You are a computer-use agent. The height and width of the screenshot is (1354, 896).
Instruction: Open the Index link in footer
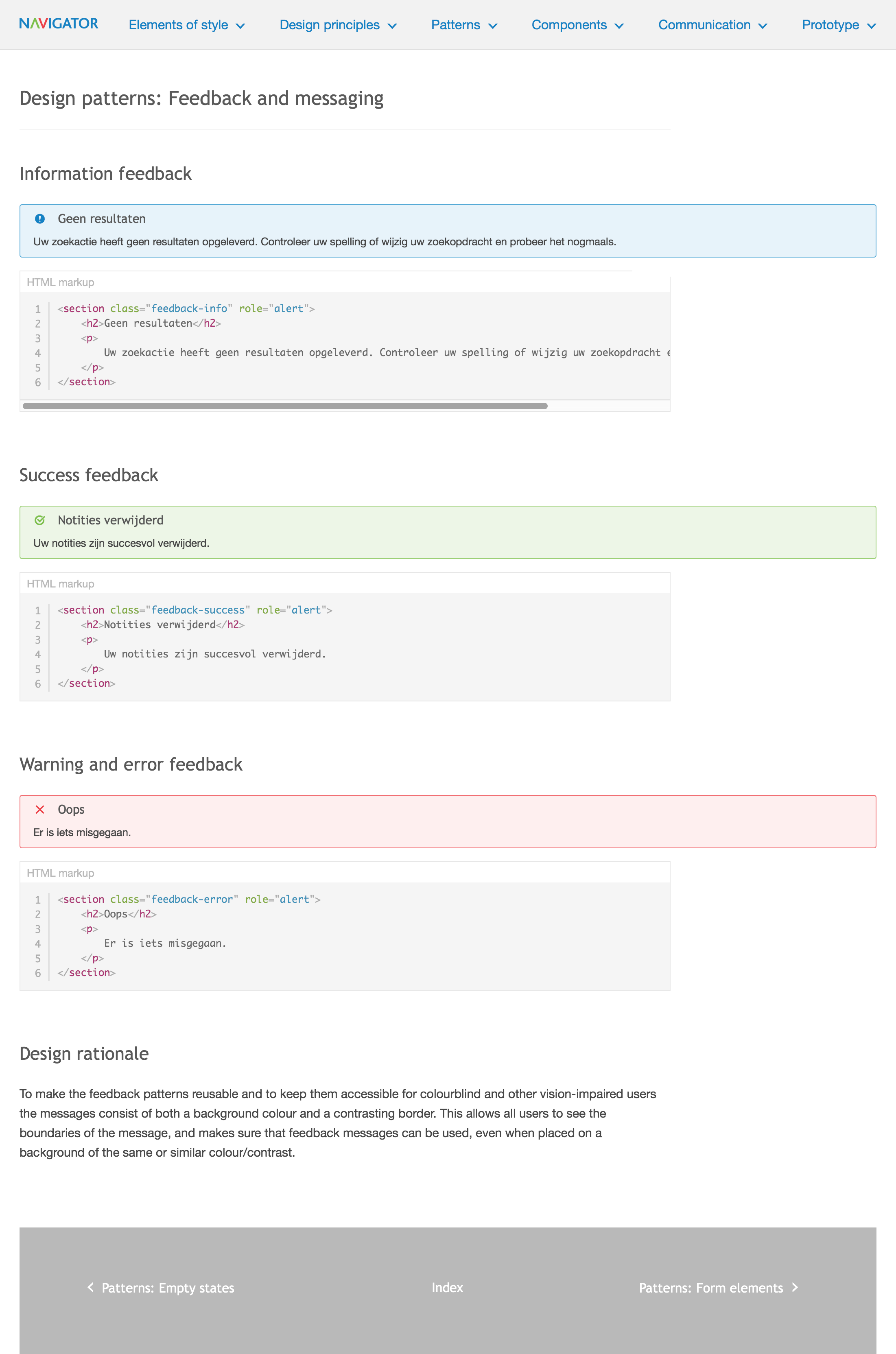click(x=448, y=1287)
